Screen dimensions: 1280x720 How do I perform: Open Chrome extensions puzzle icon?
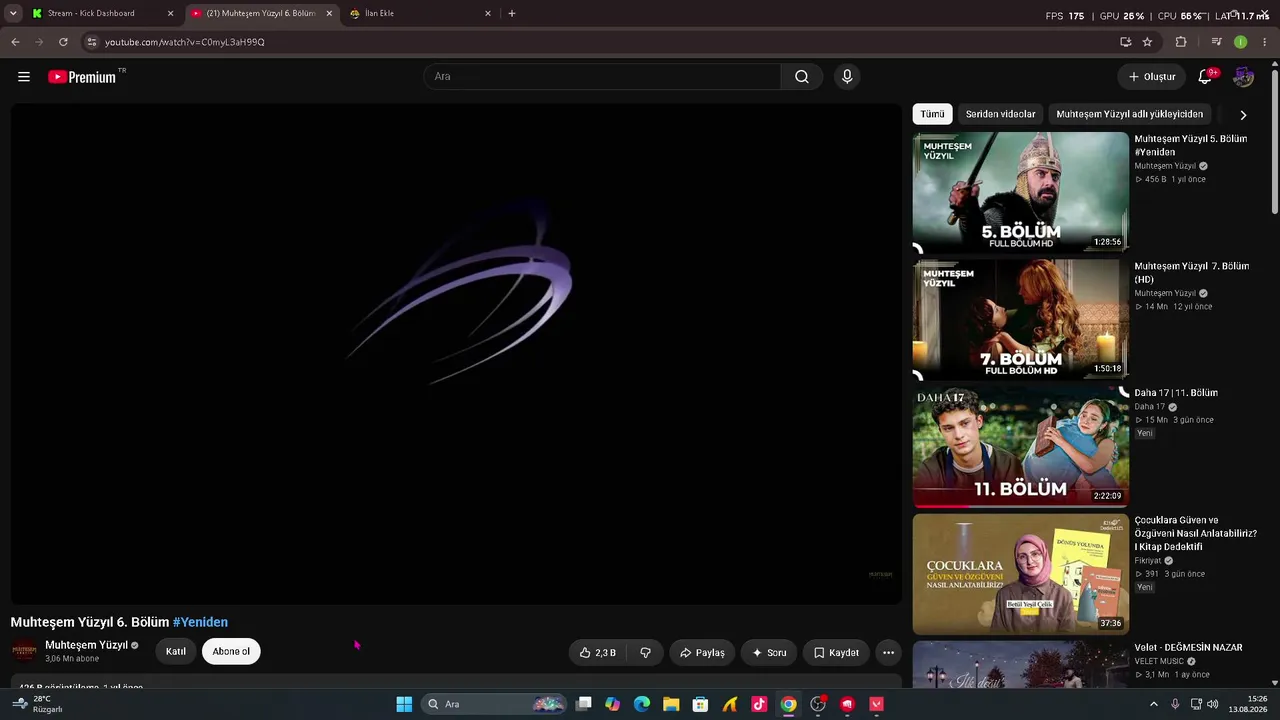click(x=1181, y=42)
